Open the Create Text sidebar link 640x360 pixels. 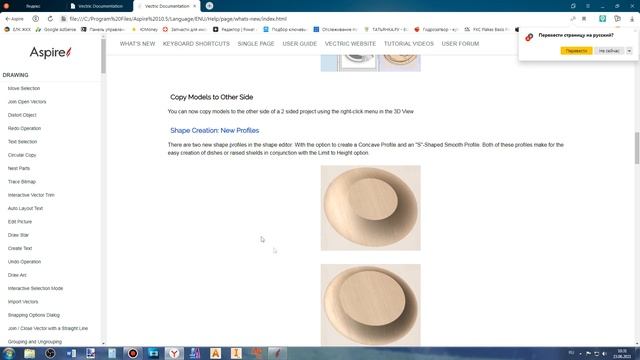tap(20, 248)
